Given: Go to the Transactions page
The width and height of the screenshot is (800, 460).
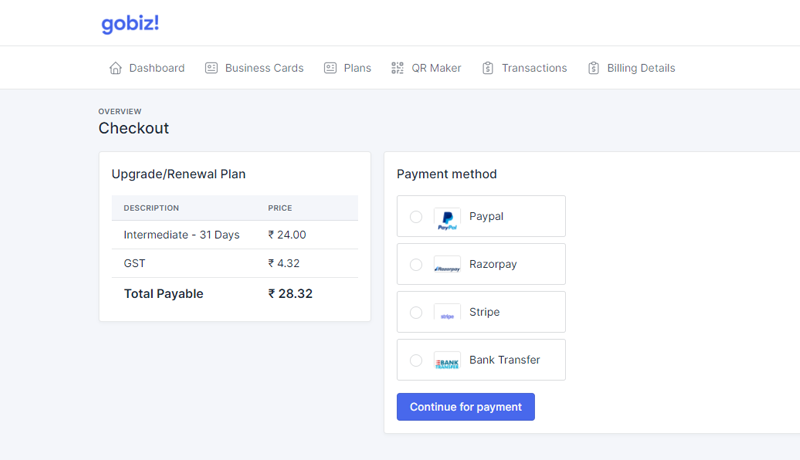Looking at the screenshot, I should click(534, 68).
